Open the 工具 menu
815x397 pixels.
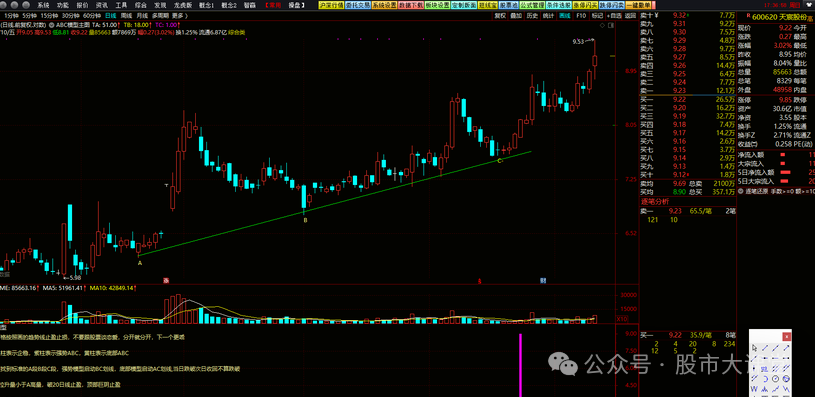pos(121,5)
